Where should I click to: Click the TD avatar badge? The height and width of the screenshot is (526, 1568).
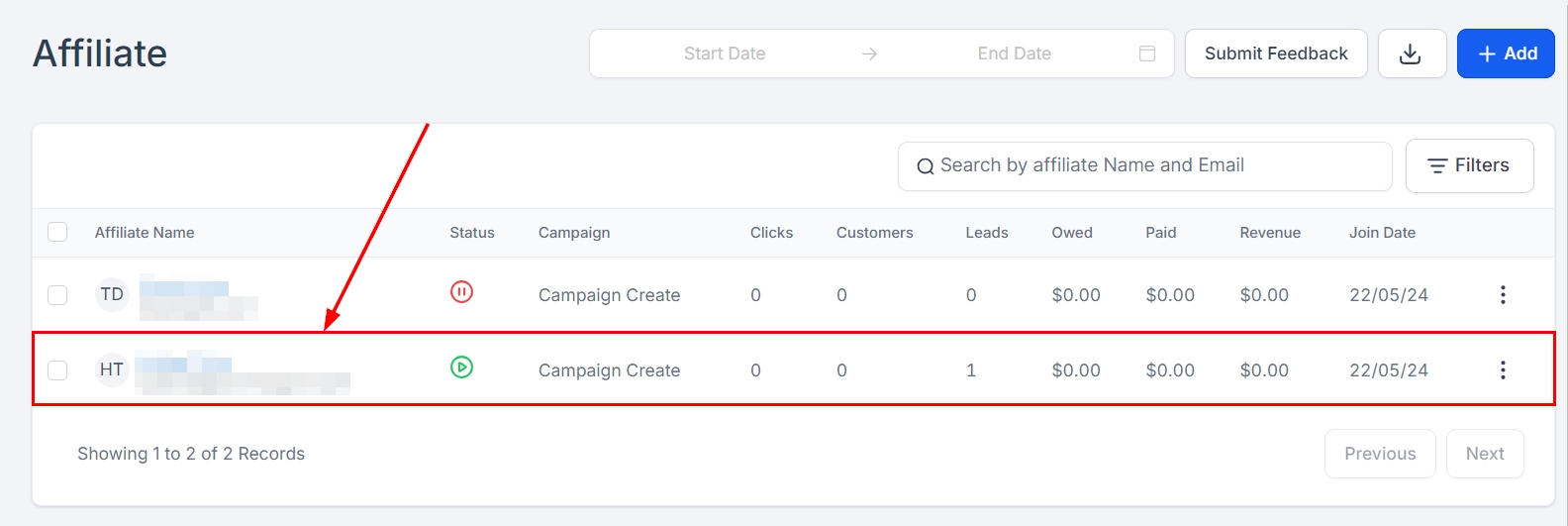112,294
